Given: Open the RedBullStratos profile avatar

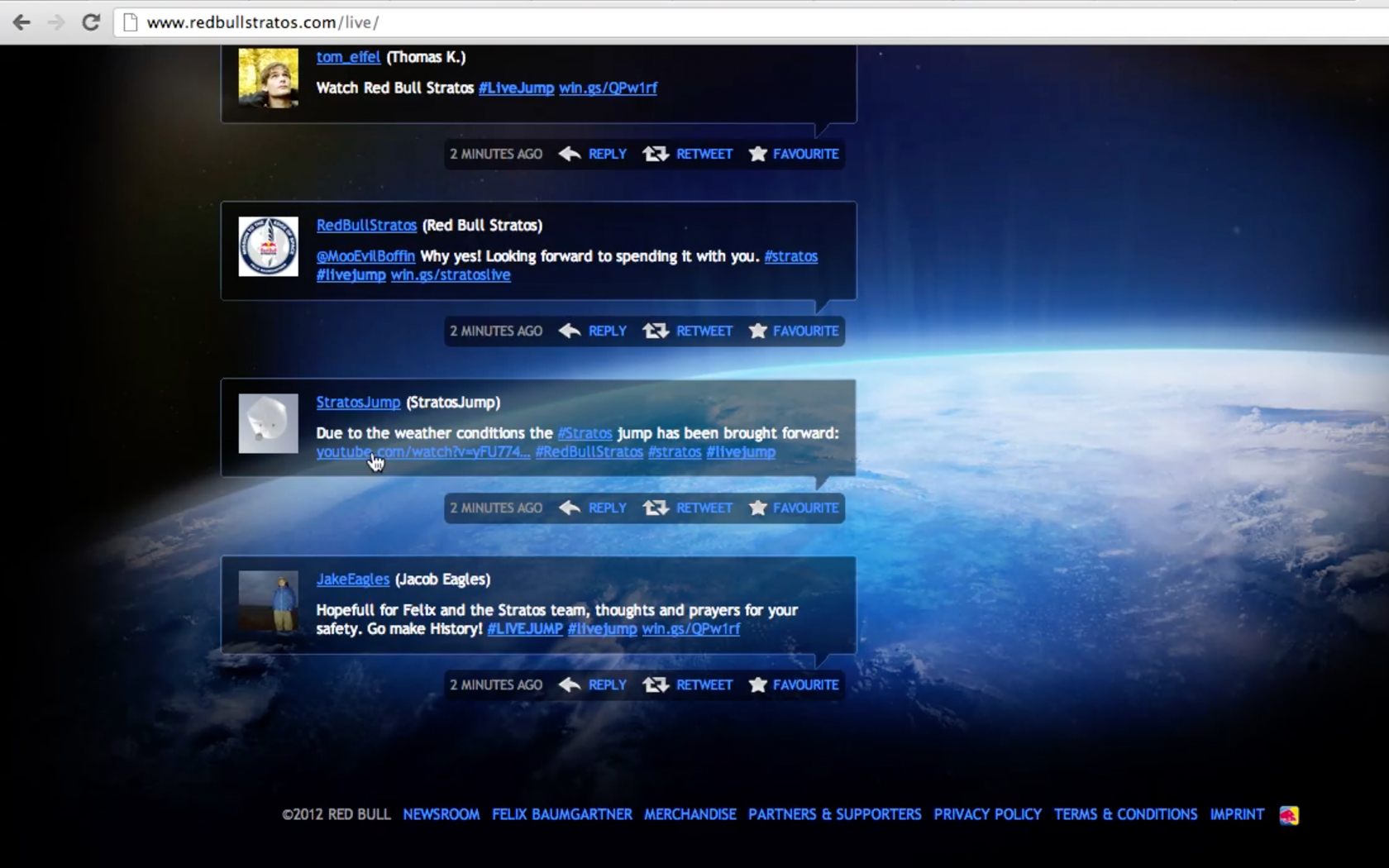Looking at the screenshot, I should pyautogui.click(x=268, y=246).
